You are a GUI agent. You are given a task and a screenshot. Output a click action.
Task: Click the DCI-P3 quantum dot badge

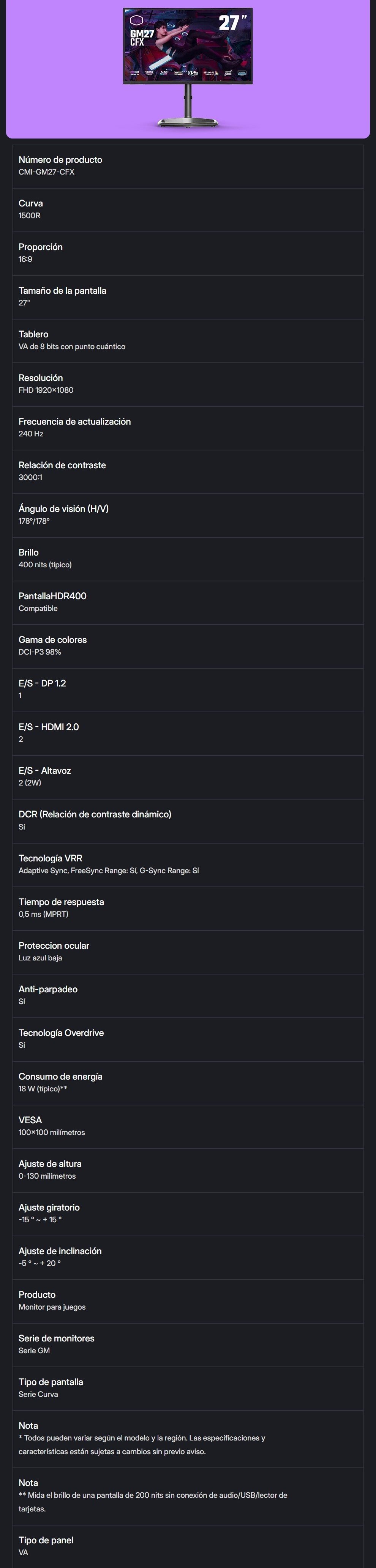[x=209, y=73]
